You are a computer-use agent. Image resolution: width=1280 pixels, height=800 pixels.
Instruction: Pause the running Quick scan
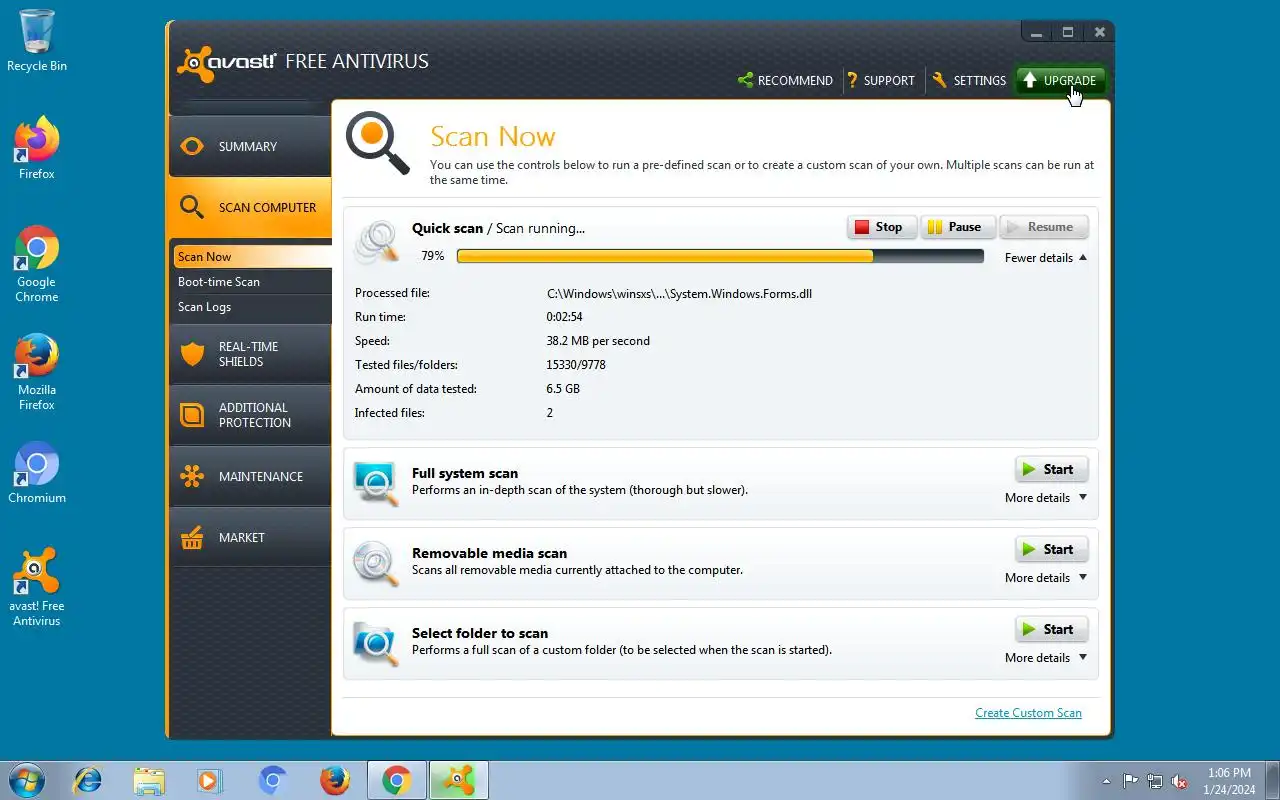coord(957,227)
